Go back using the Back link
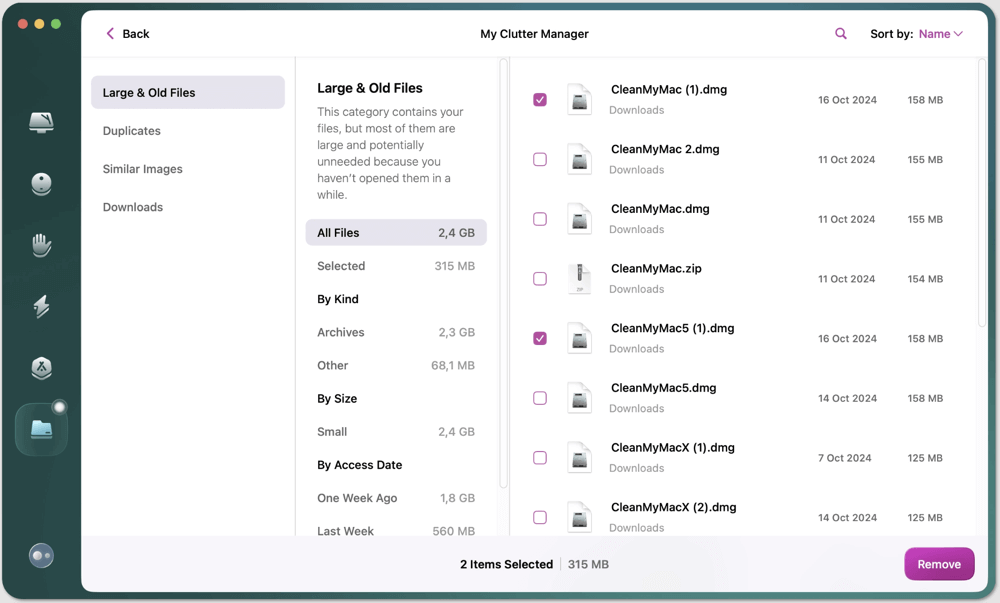Image resolution: width=1000 pixels, height=603 pixels. (127, 33)
